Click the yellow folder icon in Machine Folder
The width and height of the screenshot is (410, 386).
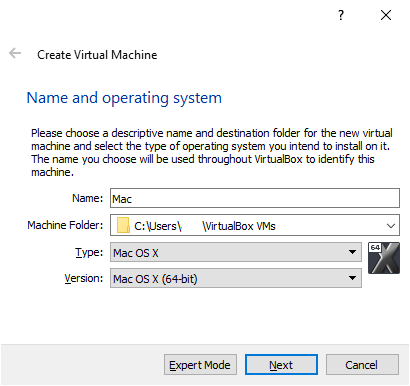coord(123,225)
